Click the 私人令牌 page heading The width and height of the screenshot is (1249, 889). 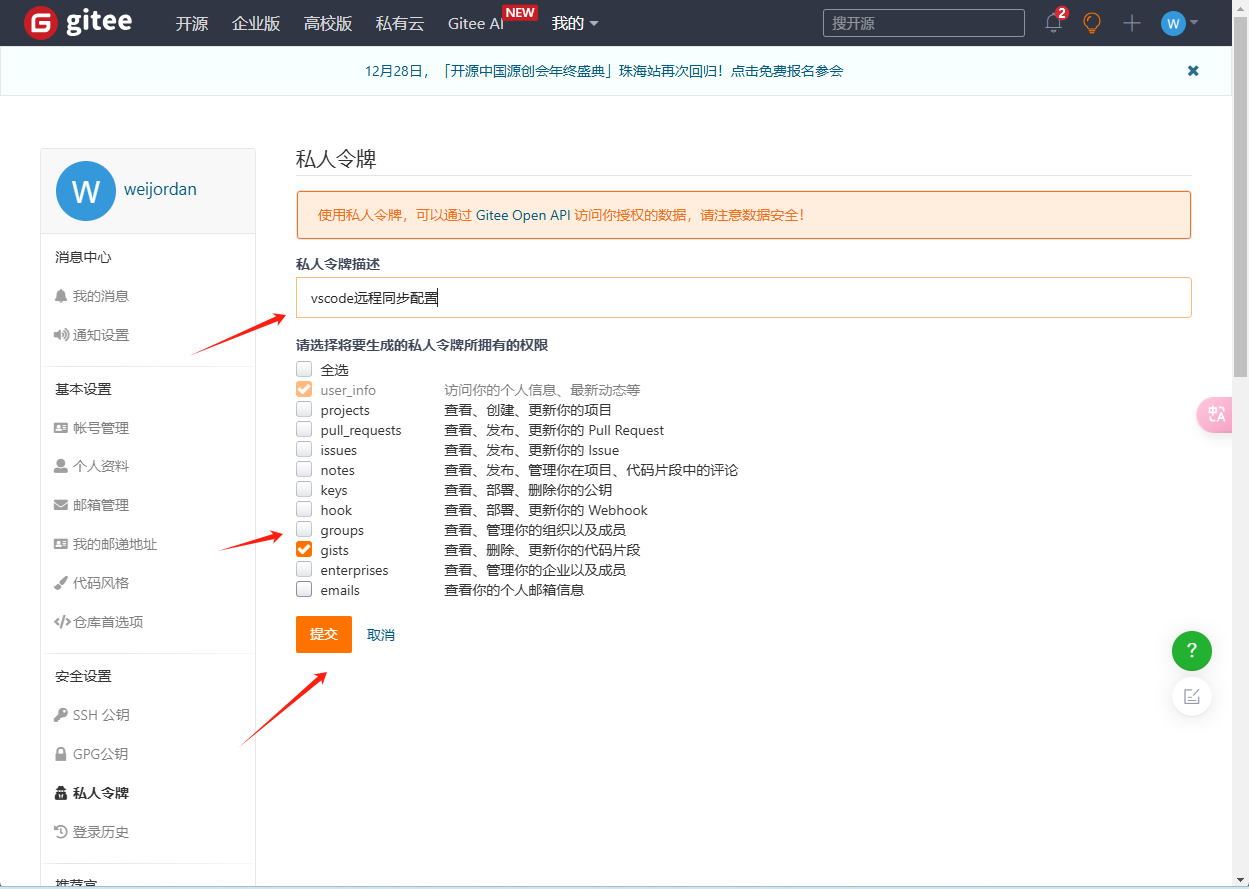point(336,159)
